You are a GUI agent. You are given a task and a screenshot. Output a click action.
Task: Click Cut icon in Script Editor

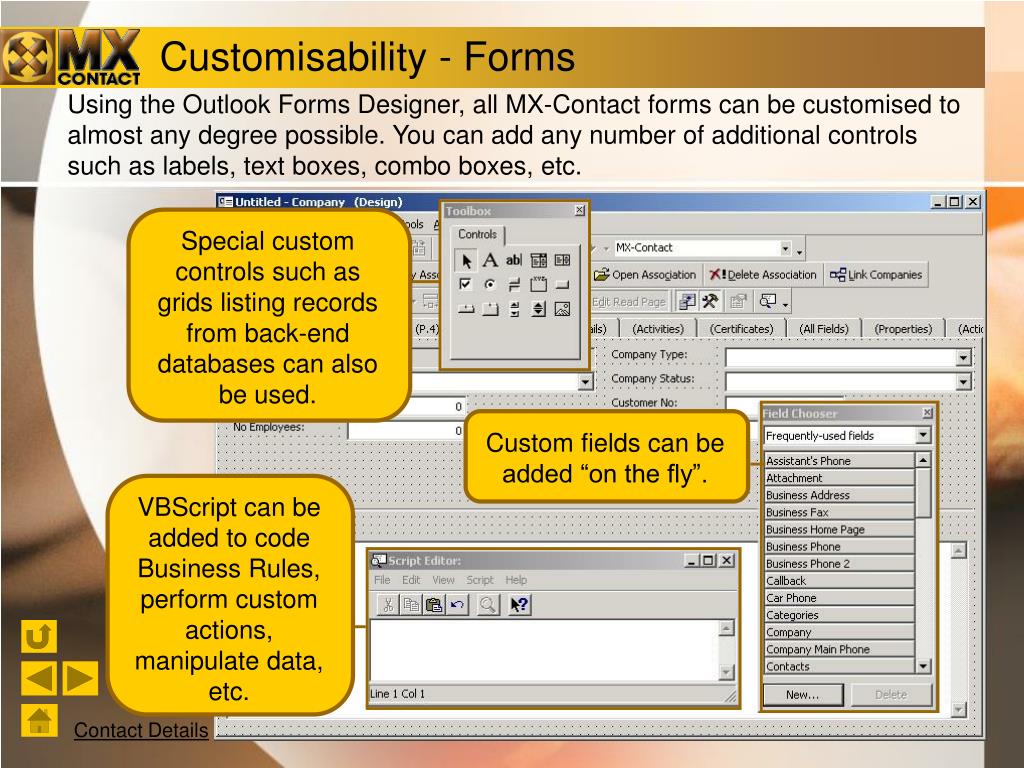click(x=388, y=605)
